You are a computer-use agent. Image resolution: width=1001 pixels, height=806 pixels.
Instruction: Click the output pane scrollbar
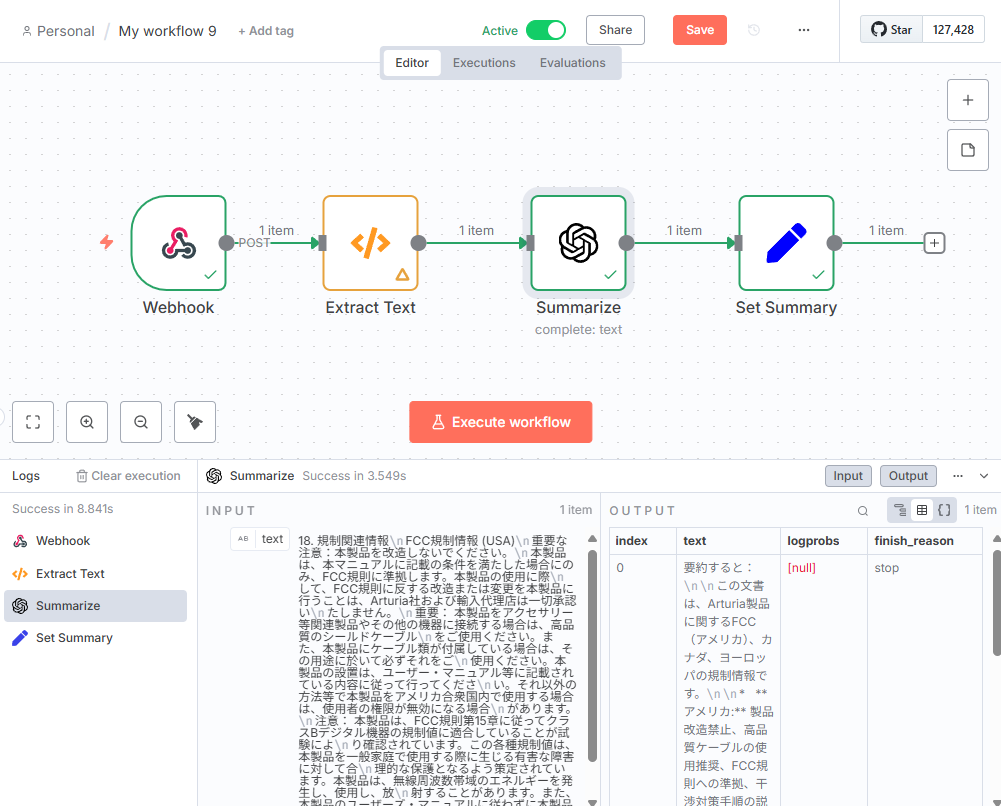[997, 603]
